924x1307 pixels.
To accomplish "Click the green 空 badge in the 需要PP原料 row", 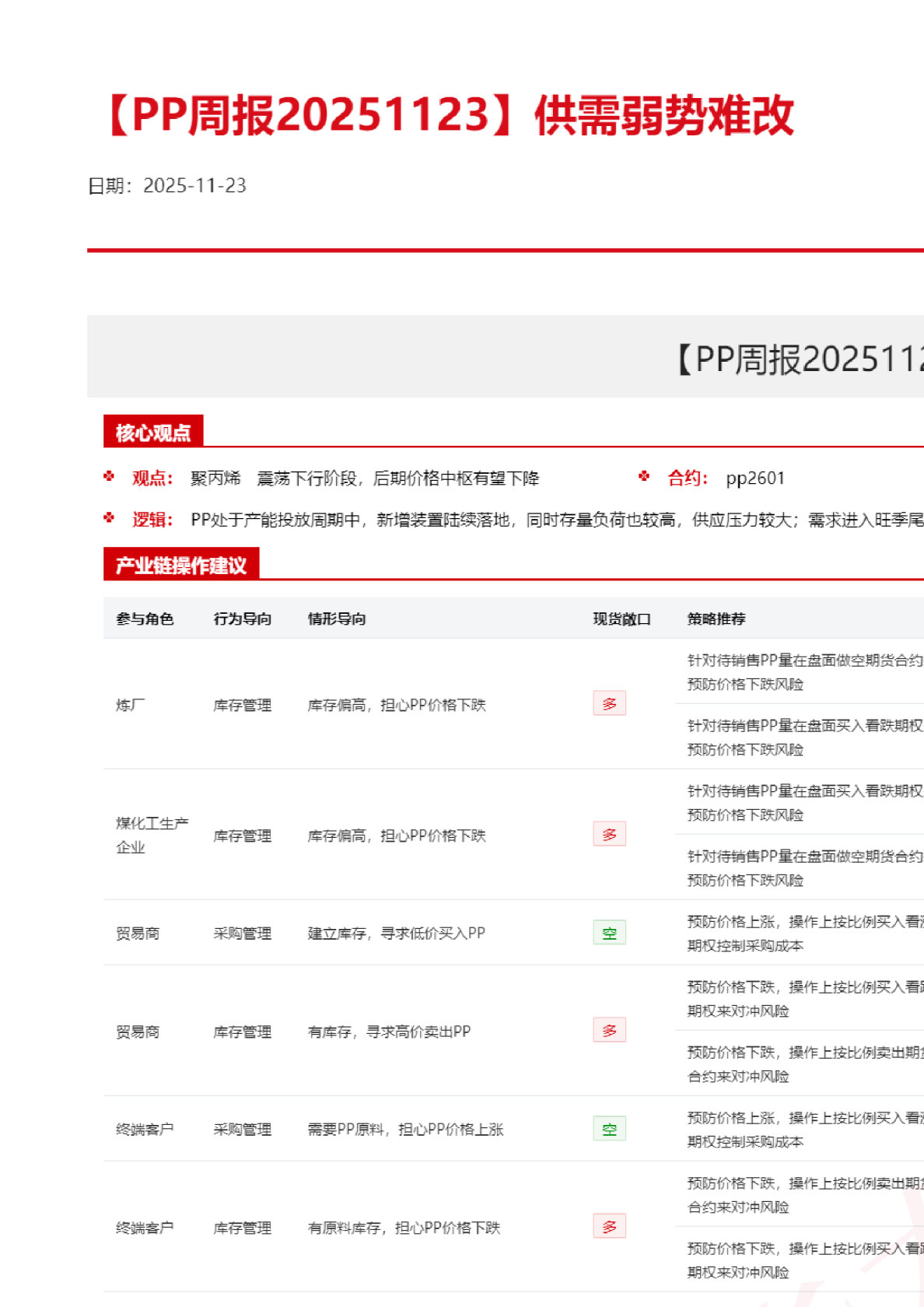I will click(x=610, y=1129).
